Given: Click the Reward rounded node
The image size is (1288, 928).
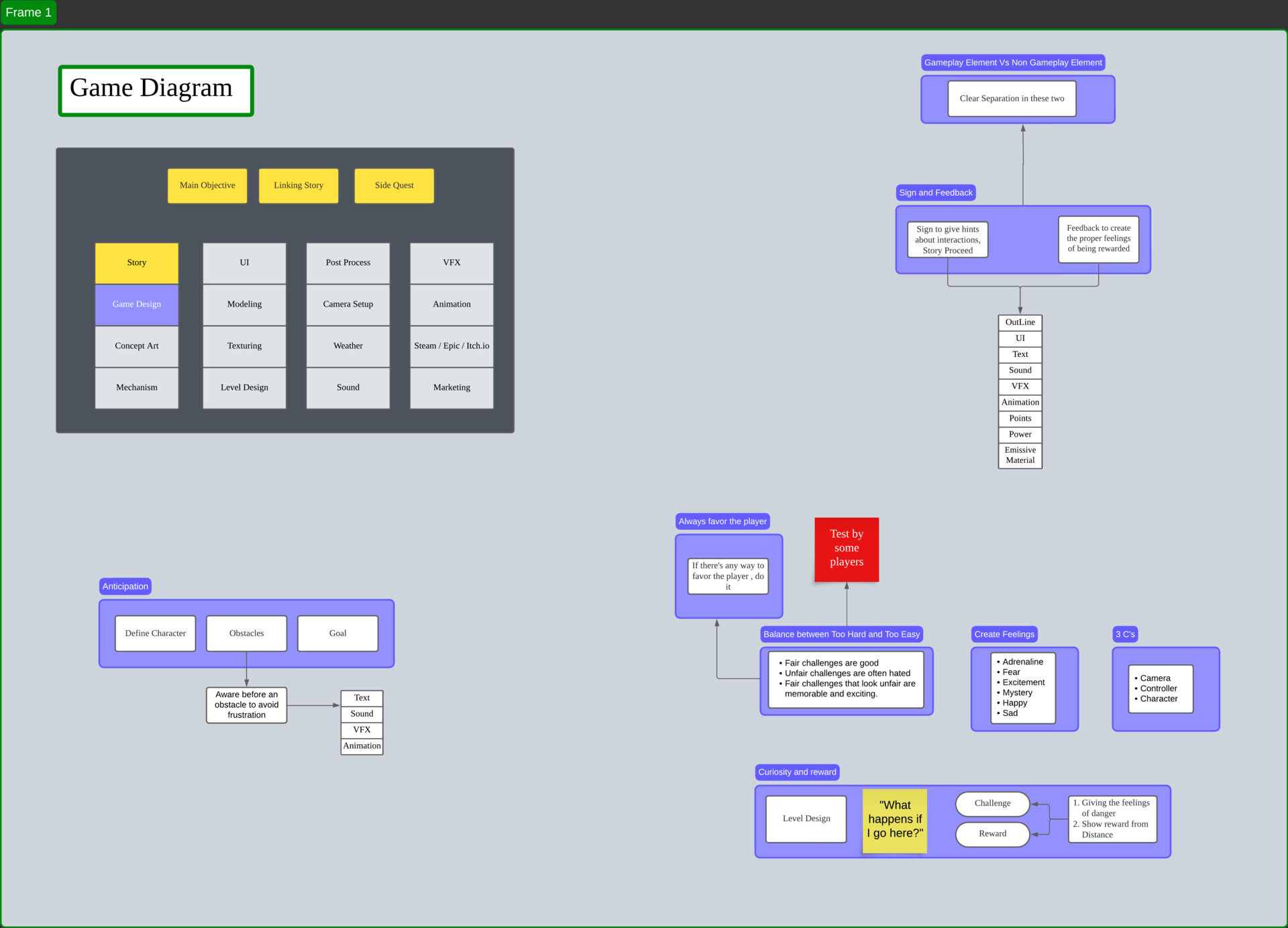Looking at the screenshot, I should pyautogui.click(x=992, y=834).
